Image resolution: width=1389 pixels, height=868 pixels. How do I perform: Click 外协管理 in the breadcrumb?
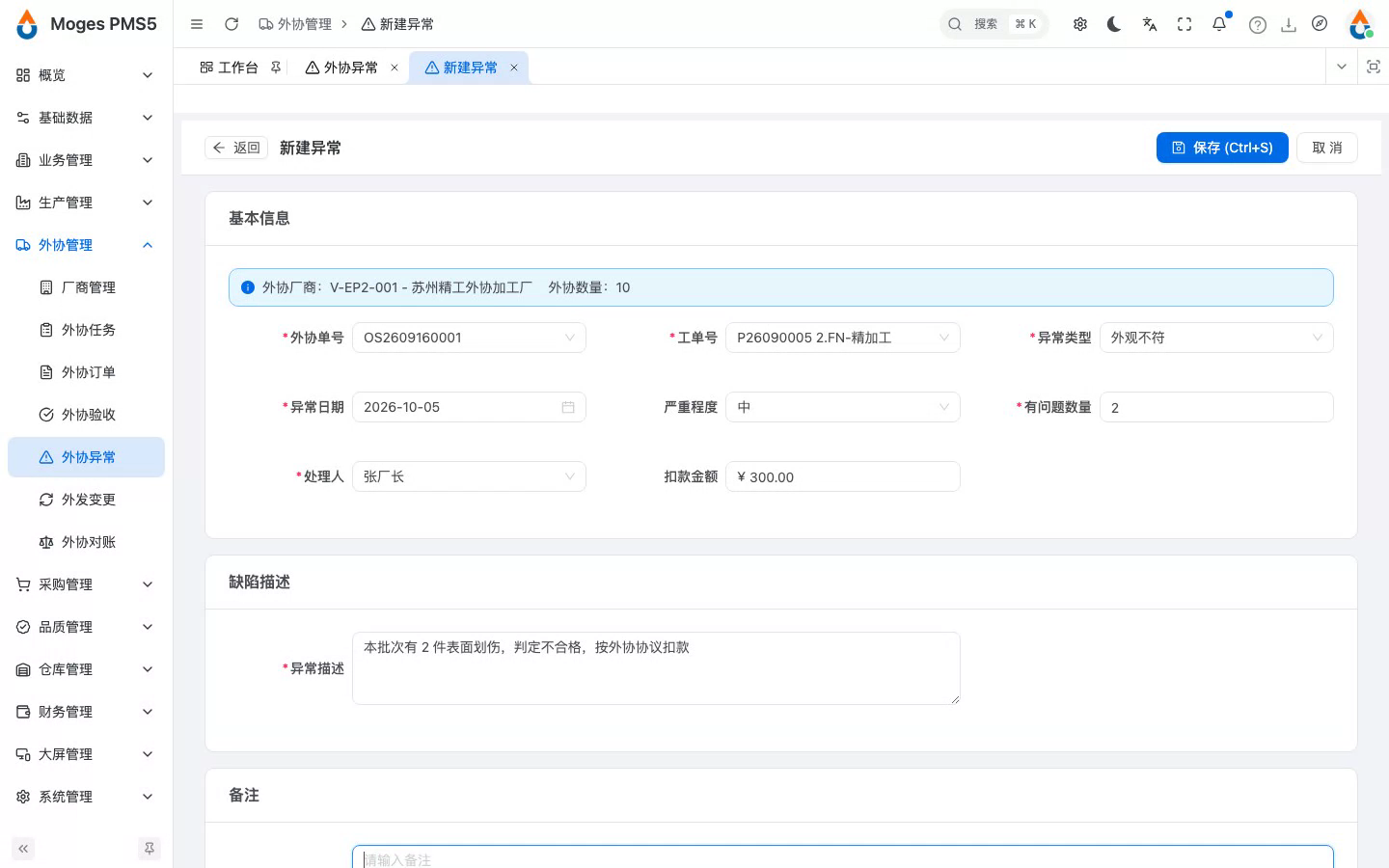tap(295, 24)
